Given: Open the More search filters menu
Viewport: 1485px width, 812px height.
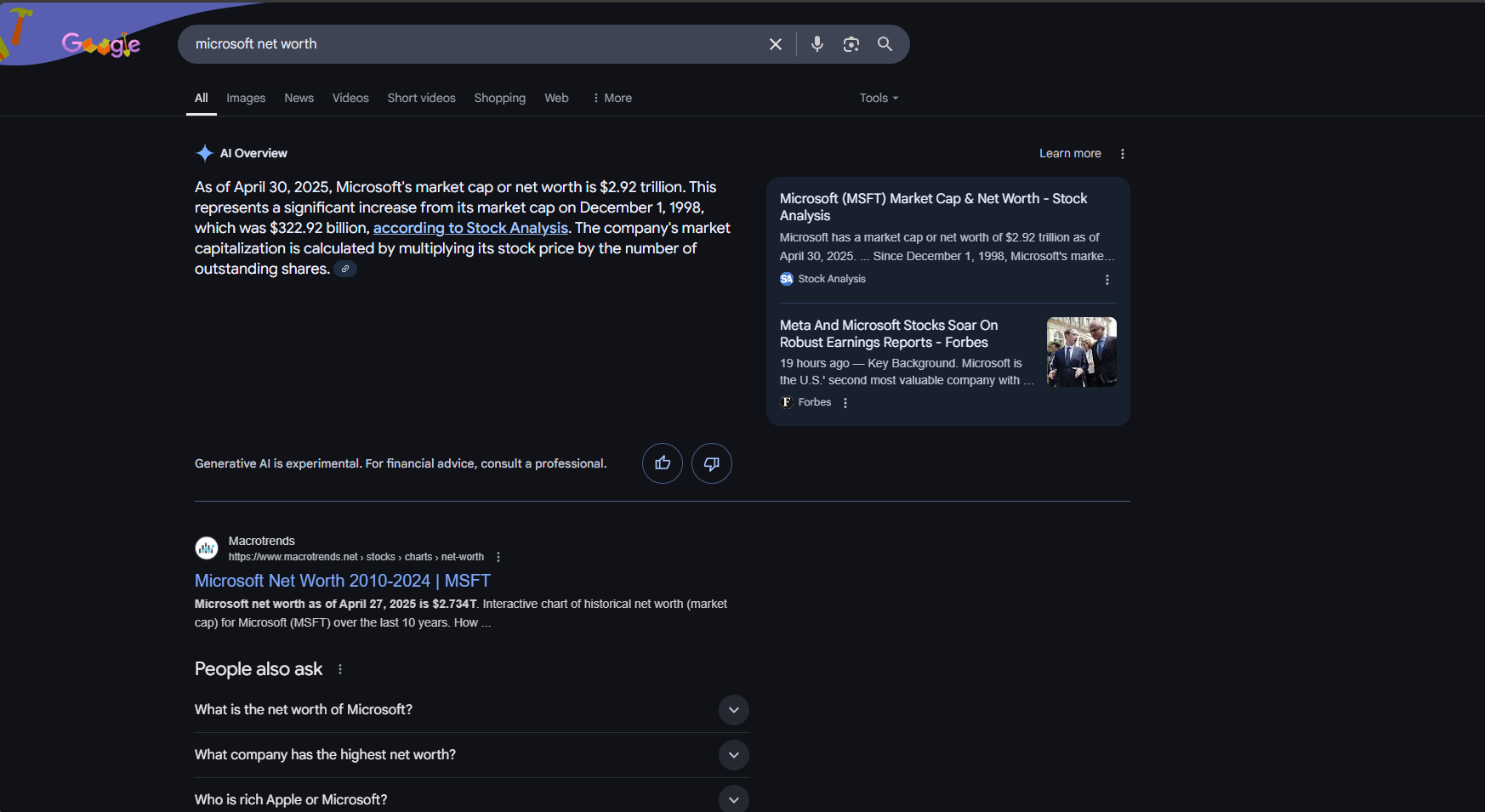Looking at the screenshot, I should [612, 98].
